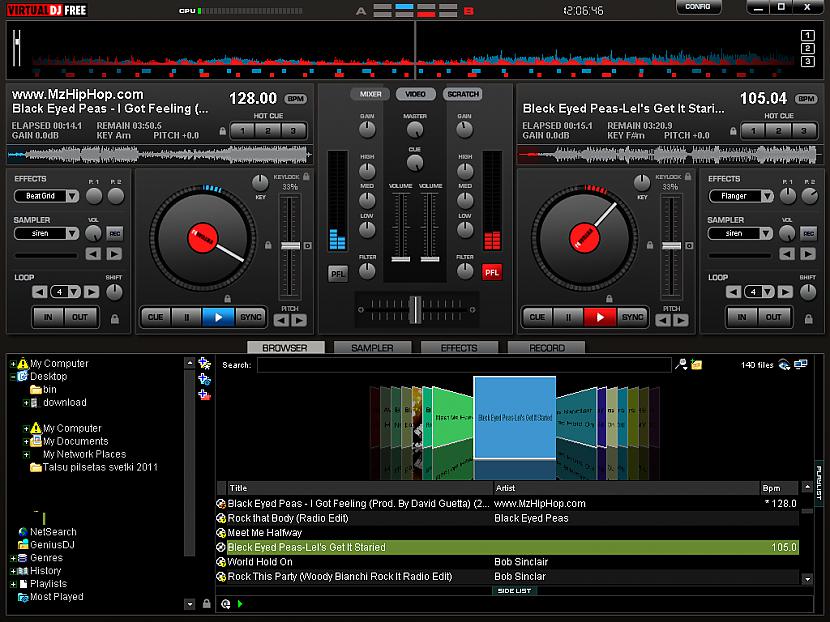Click add favorite folder yellow-star icon

(x=204, y=363)
